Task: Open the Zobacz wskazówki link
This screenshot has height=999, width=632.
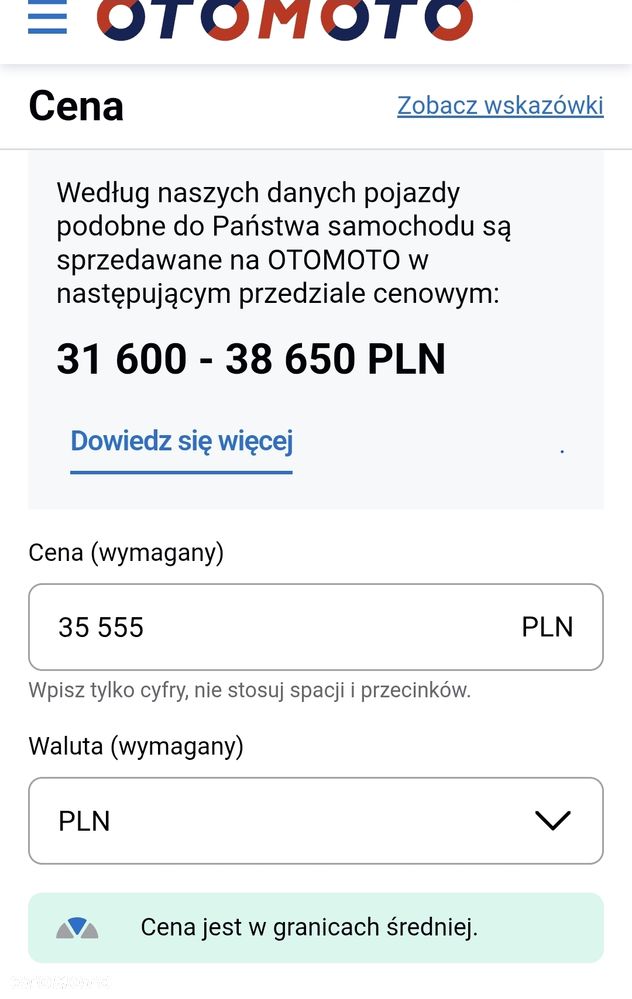Action: click(500, 105)
